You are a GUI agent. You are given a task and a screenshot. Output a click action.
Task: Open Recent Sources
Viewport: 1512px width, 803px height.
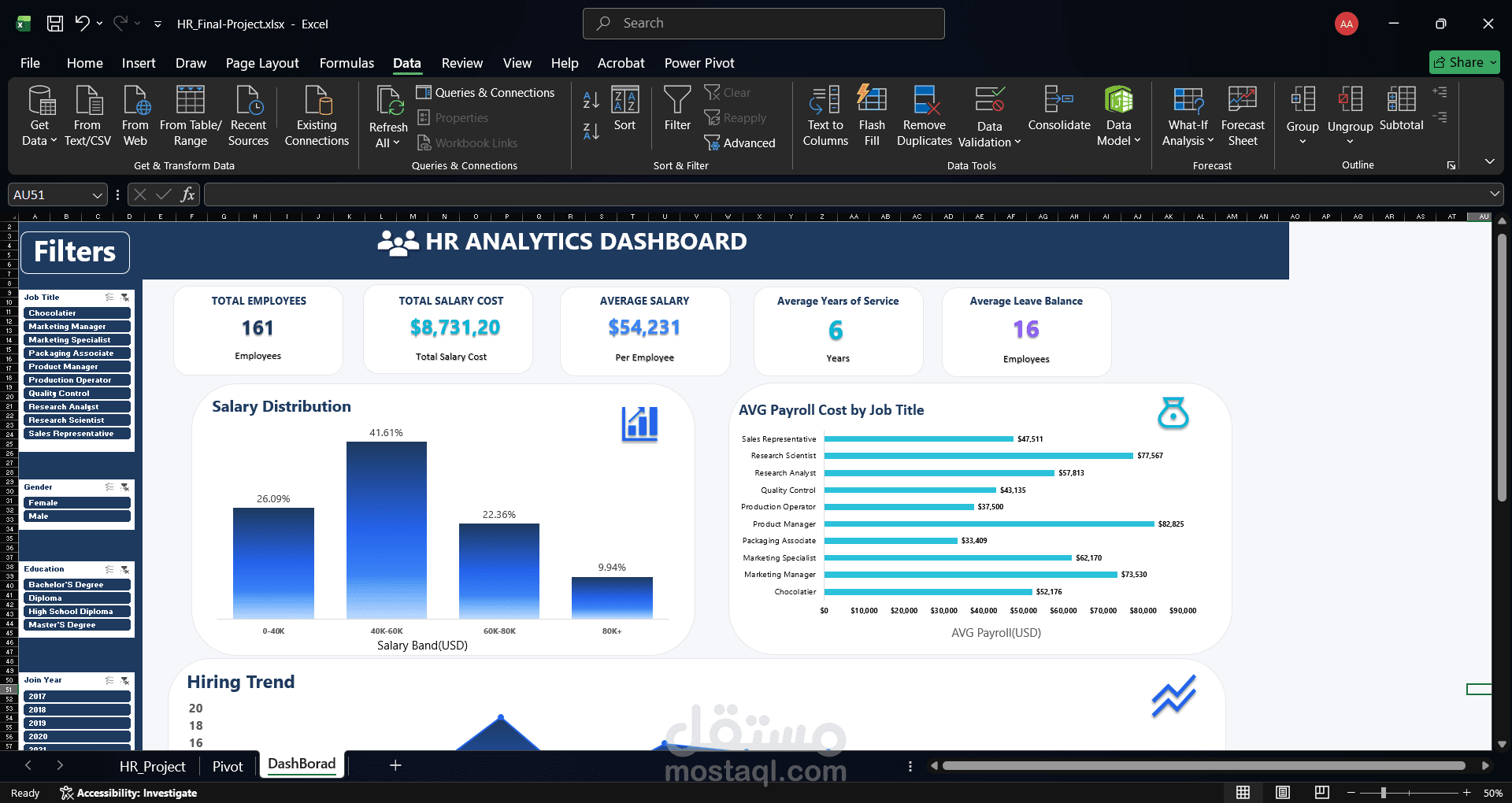pyautogui.click(x=248, y=116)
